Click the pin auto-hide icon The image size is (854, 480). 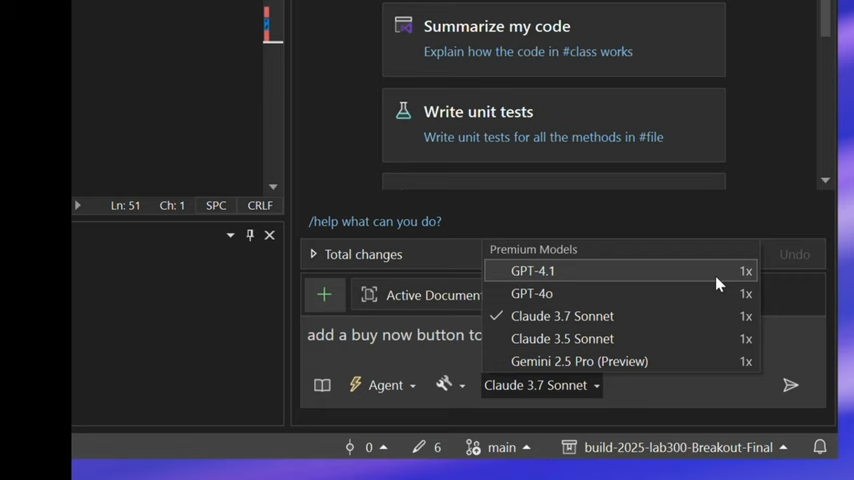coord(250,235)
